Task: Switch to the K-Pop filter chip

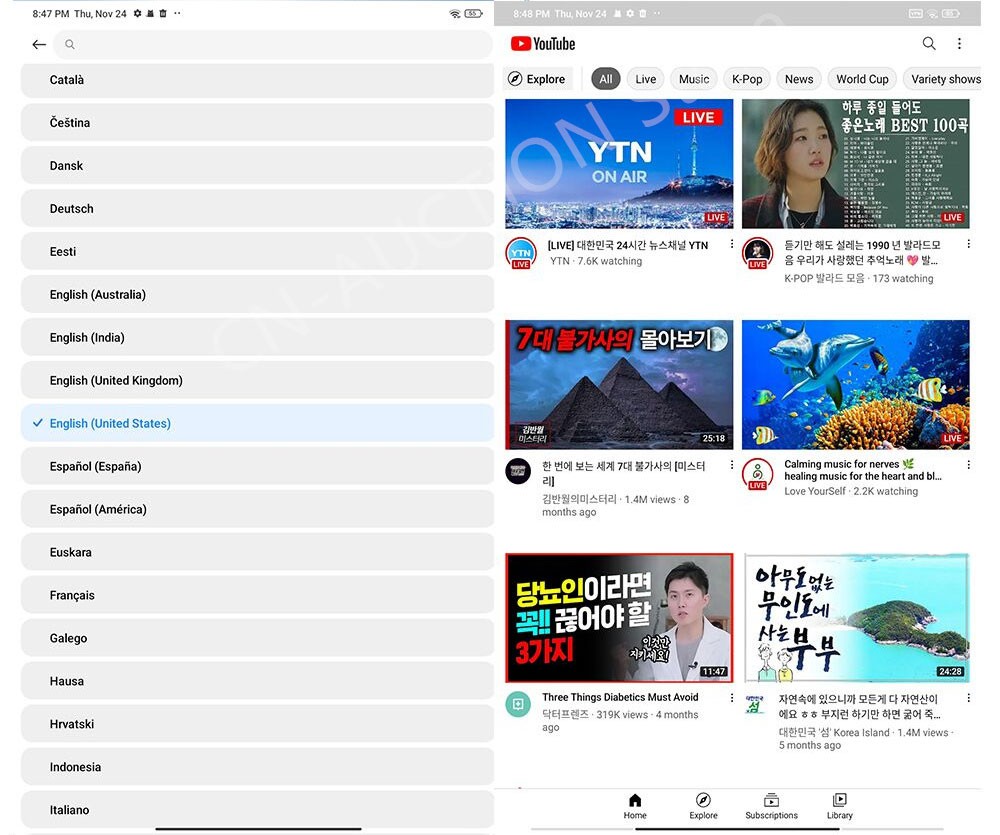Action: tap(747, 79)
